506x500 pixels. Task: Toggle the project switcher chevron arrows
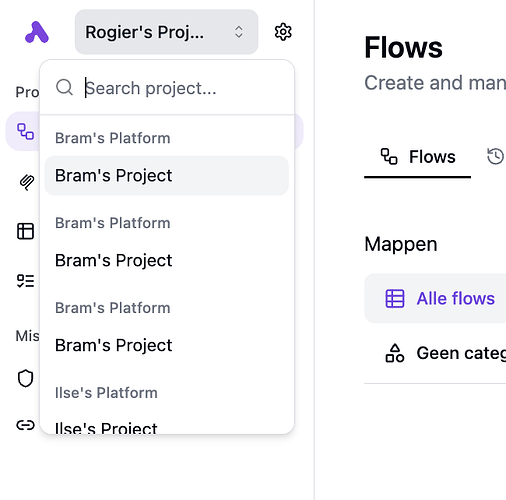239,32
